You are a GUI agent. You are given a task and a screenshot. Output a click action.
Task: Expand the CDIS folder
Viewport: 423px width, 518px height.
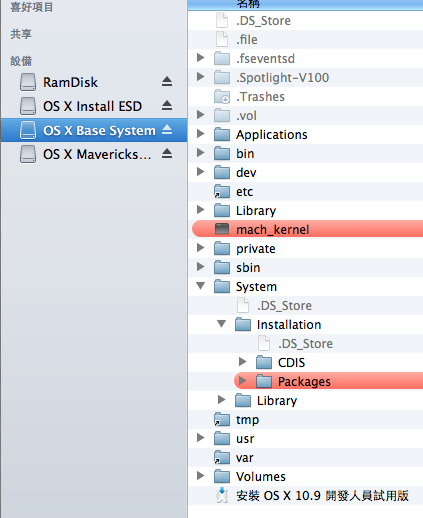243,362
